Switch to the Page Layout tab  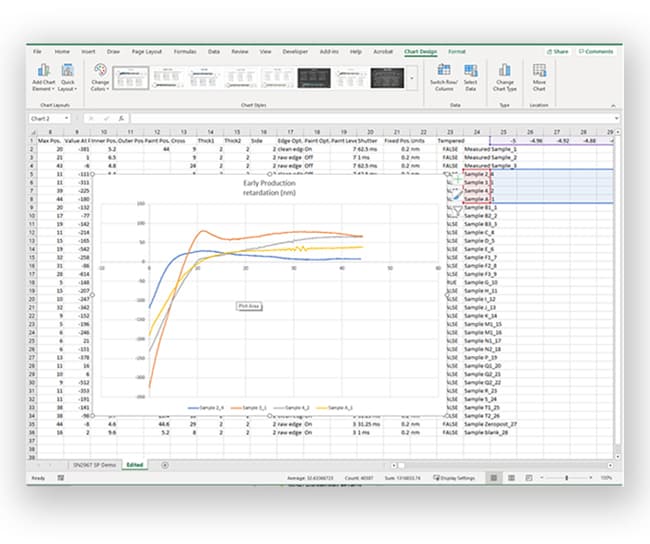(x=147, y=51)
